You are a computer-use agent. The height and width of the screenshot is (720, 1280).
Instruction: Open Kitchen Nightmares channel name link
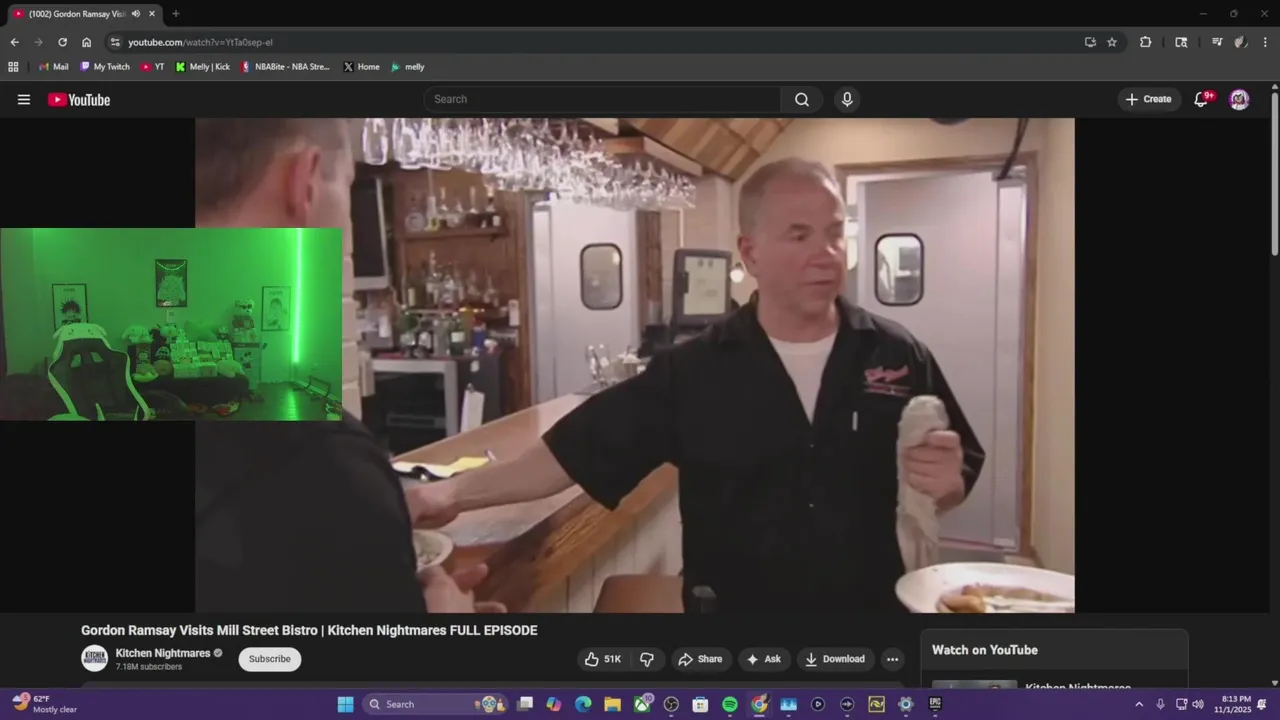[x=163, y=653]
